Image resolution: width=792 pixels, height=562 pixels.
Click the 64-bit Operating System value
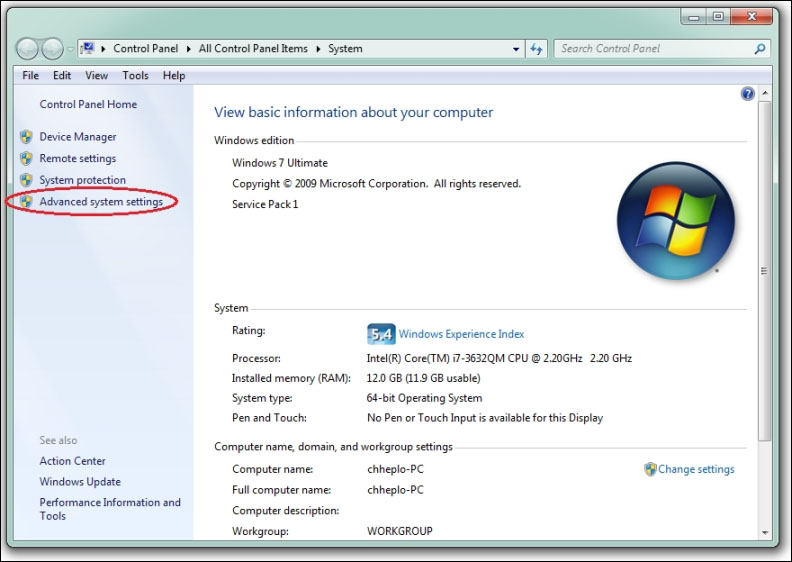coord(424,398)
